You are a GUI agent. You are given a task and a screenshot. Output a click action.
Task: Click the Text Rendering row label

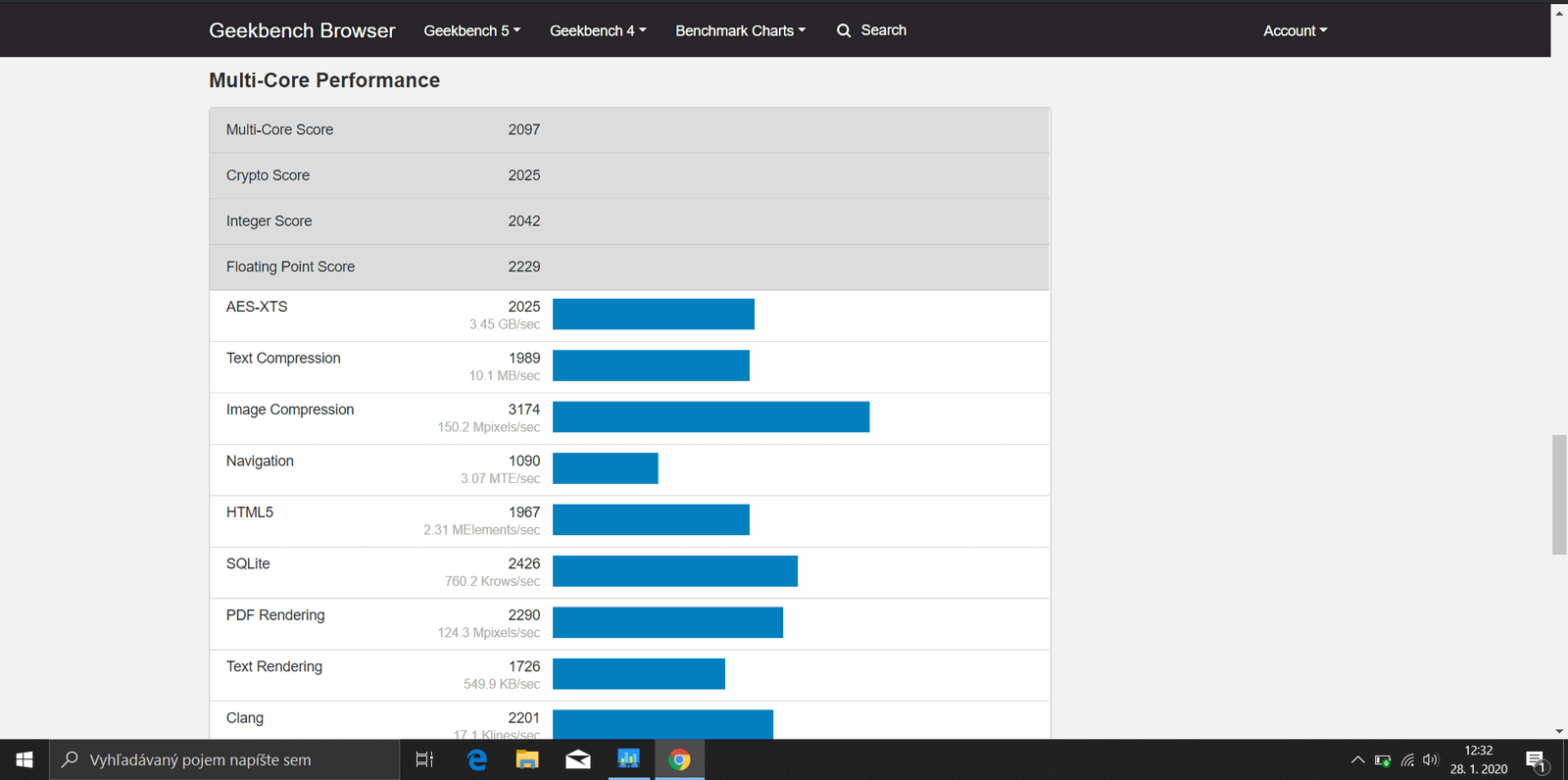tap(274, 666)
